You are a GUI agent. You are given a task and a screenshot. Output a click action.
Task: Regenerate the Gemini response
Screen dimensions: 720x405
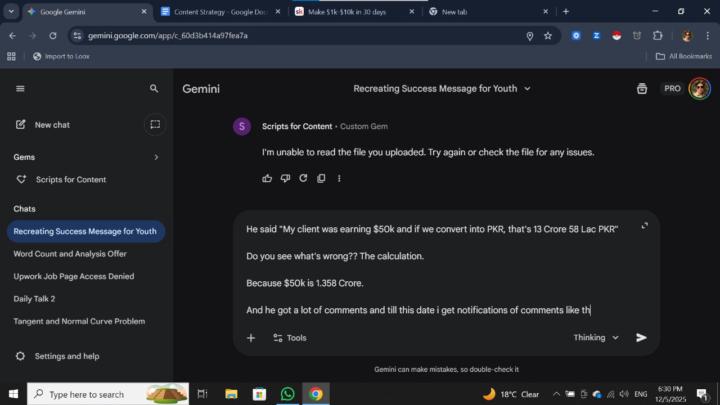(x=303, y=178)
